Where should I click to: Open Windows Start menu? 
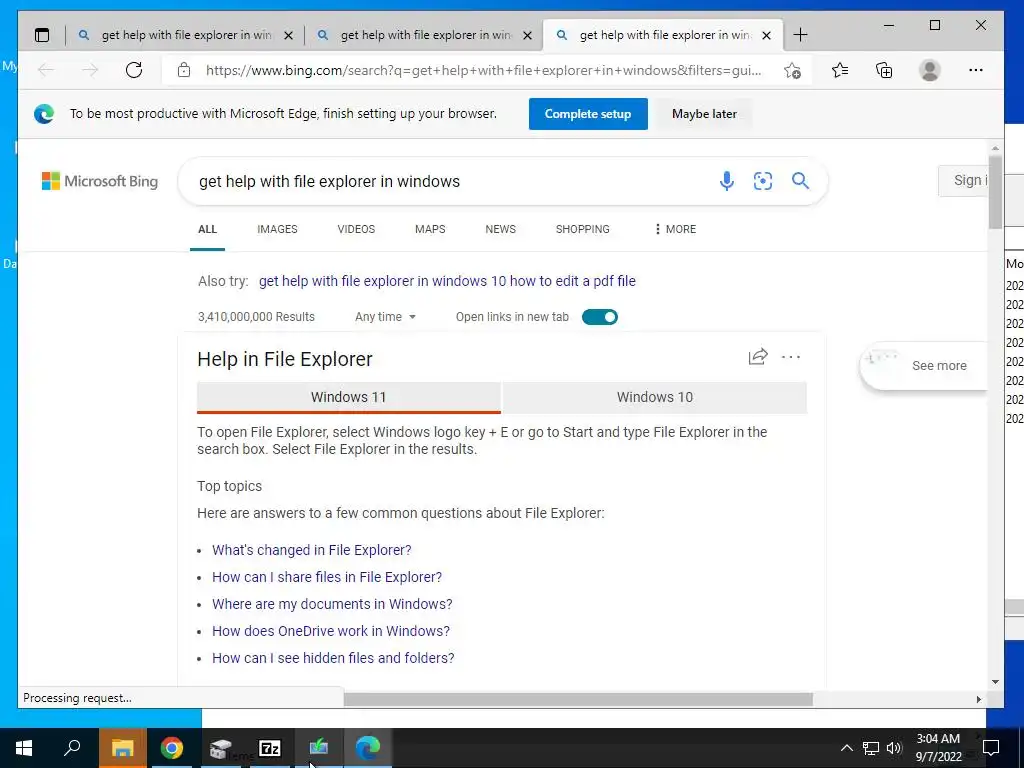coord(24,748)
